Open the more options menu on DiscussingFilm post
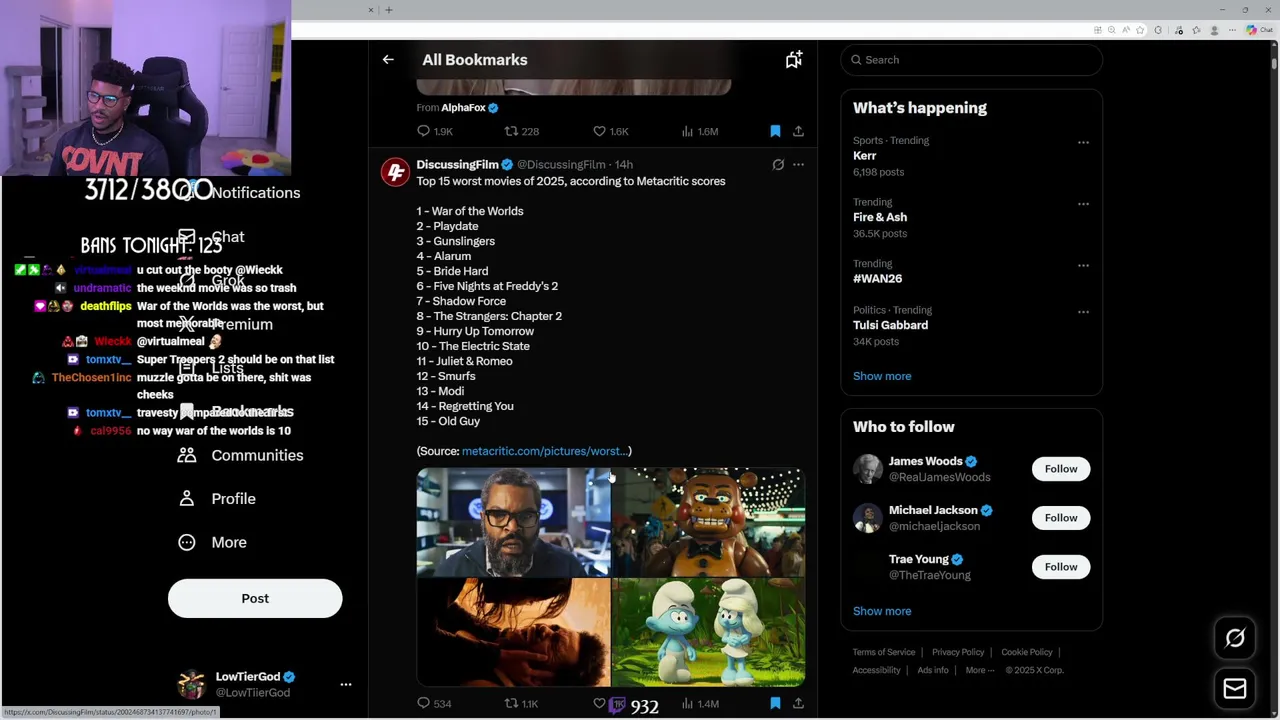Image resolution: width=1280 pixels, height=720 pixels. pyautogui.click(x=798, y=164)
